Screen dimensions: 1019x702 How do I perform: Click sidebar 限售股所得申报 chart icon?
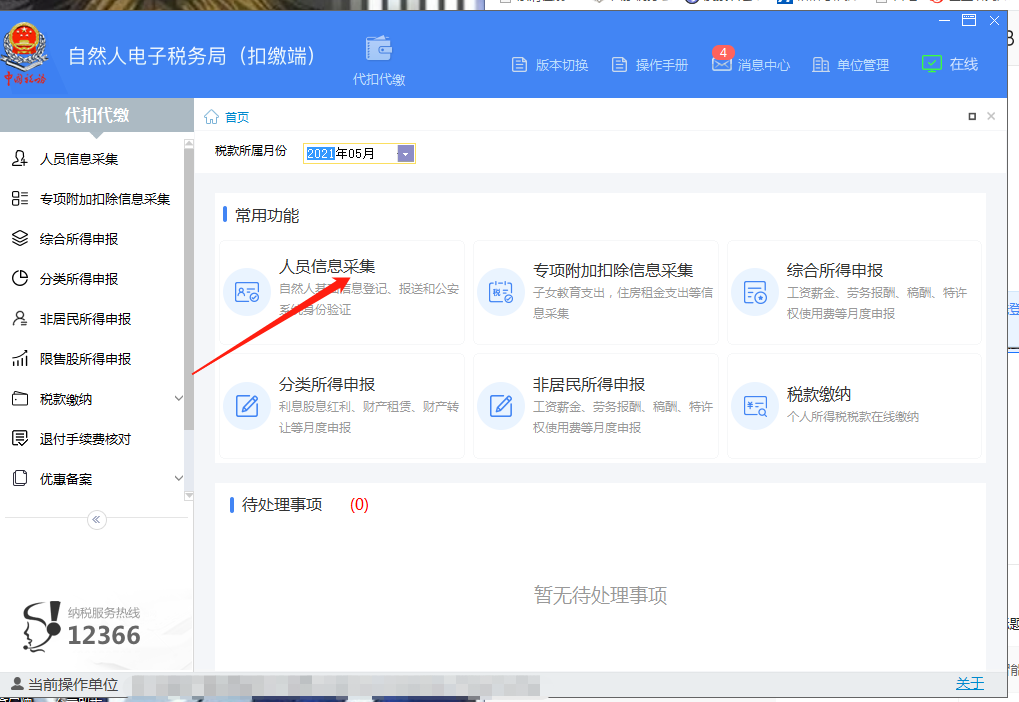pos(20,359)
